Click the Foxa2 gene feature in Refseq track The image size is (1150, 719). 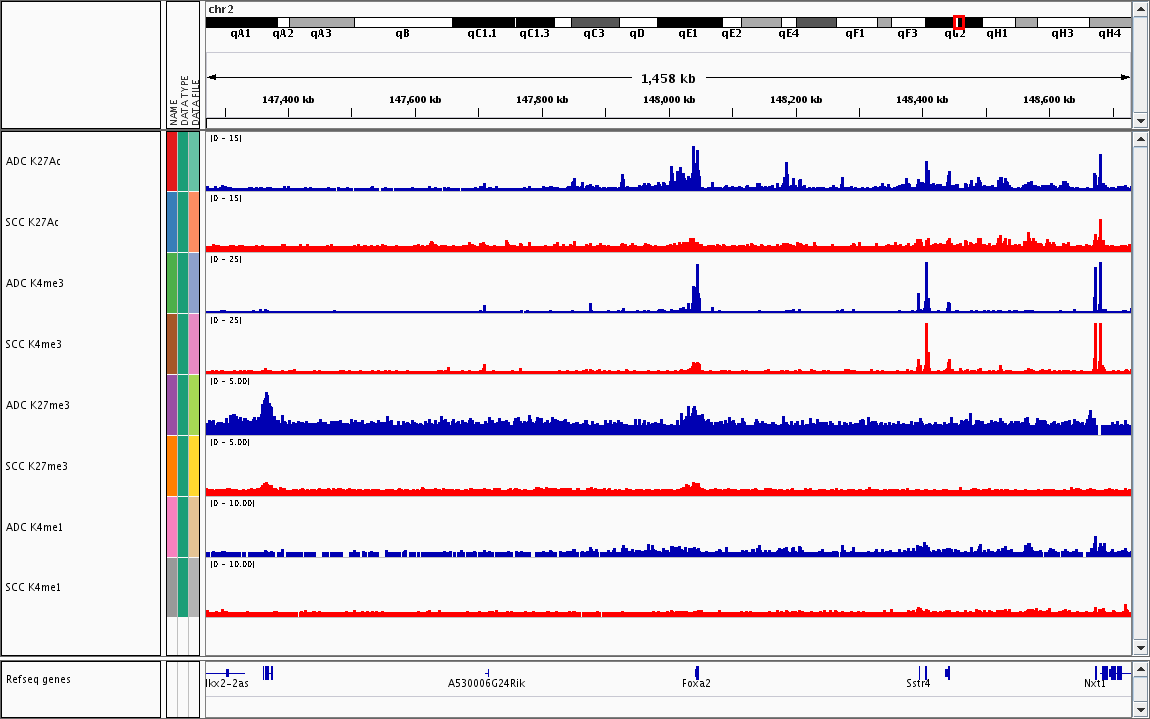(x=697, y=673)
